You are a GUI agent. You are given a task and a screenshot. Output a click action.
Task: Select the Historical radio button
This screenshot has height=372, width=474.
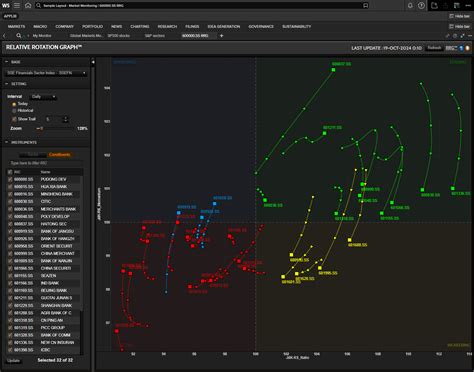14,111
